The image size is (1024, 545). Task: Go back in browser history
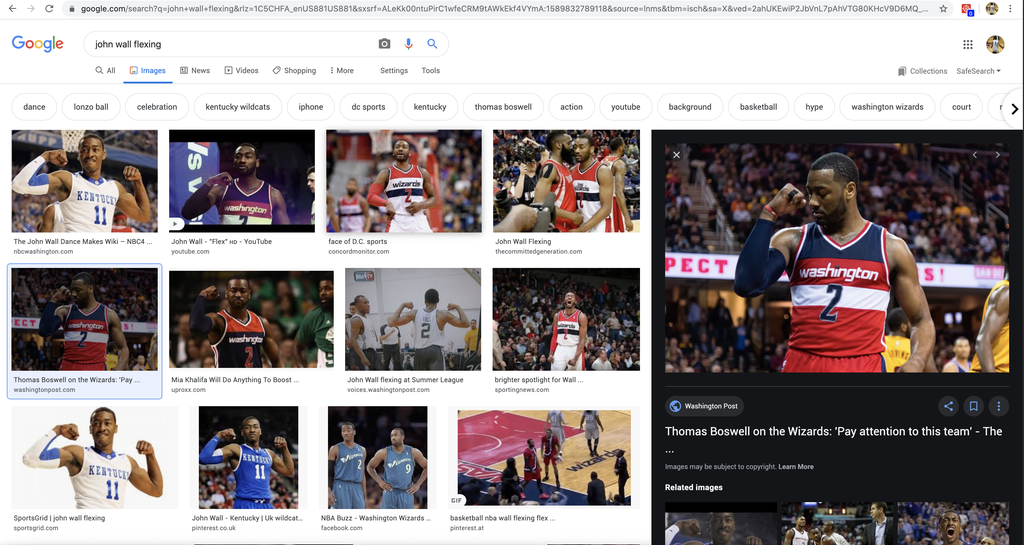(x=12, y=8)
